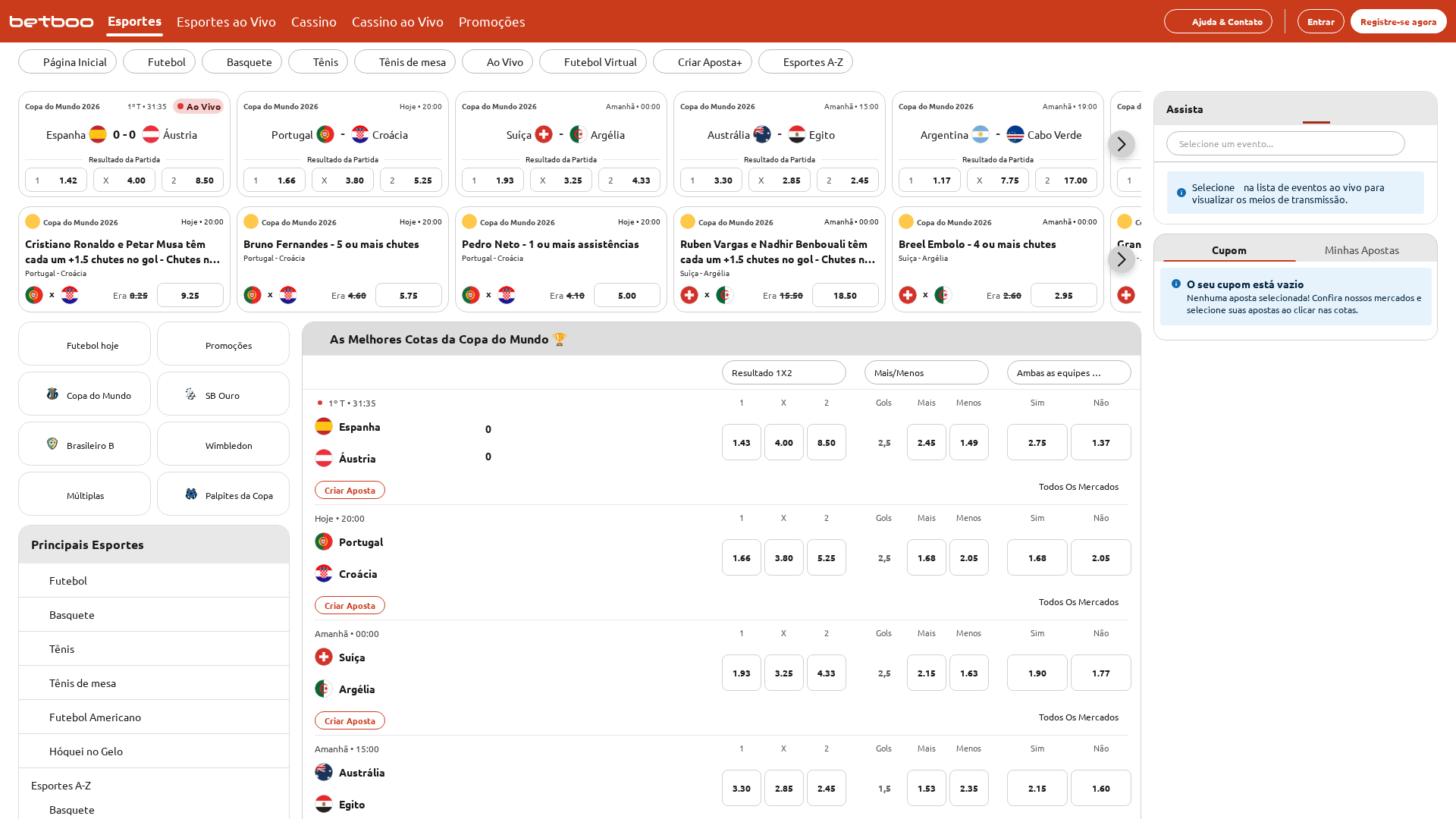1456x819 pixels.
Task: Open the Múltiplas tile
Action: pos(85,494)
